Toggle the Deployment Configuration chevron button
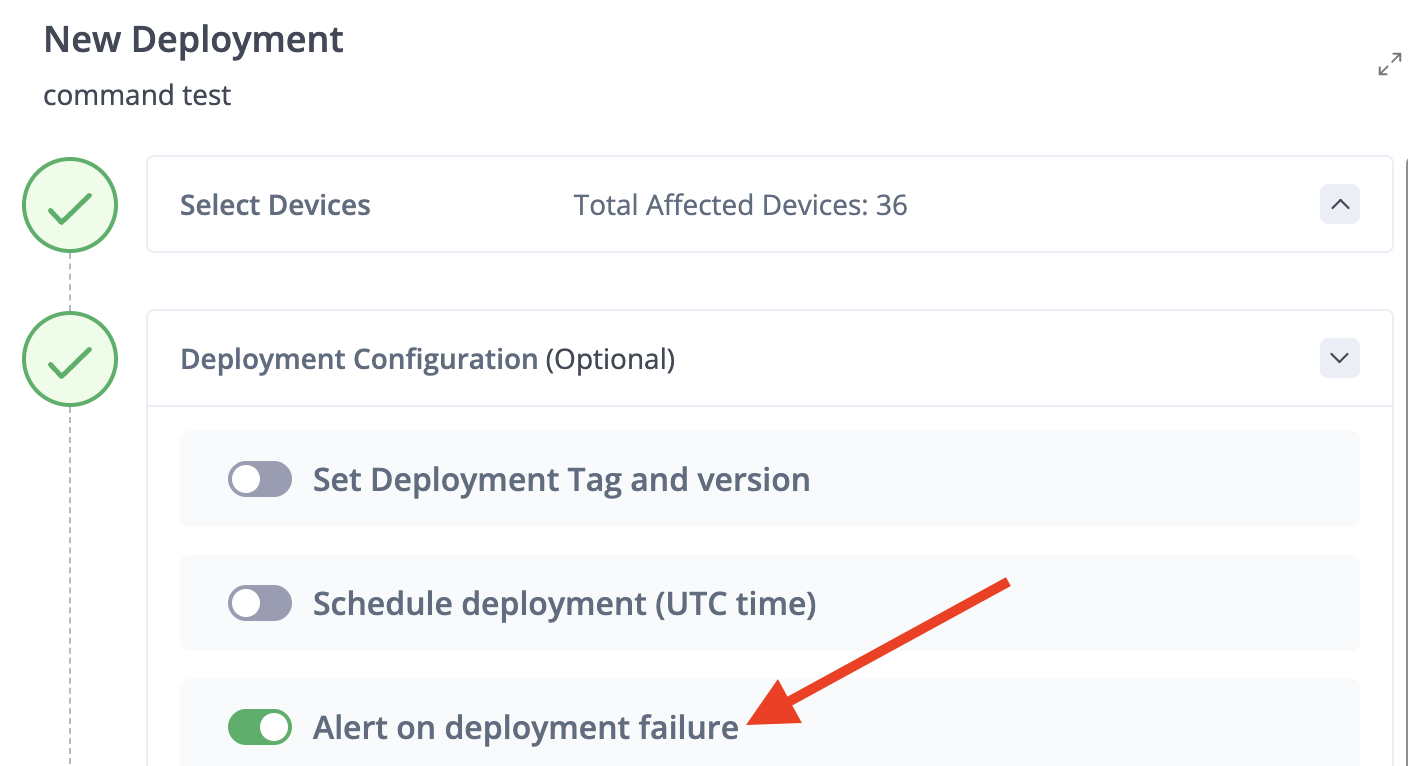The height and width of the screenshot is (766, 1408). (1340, 357)
